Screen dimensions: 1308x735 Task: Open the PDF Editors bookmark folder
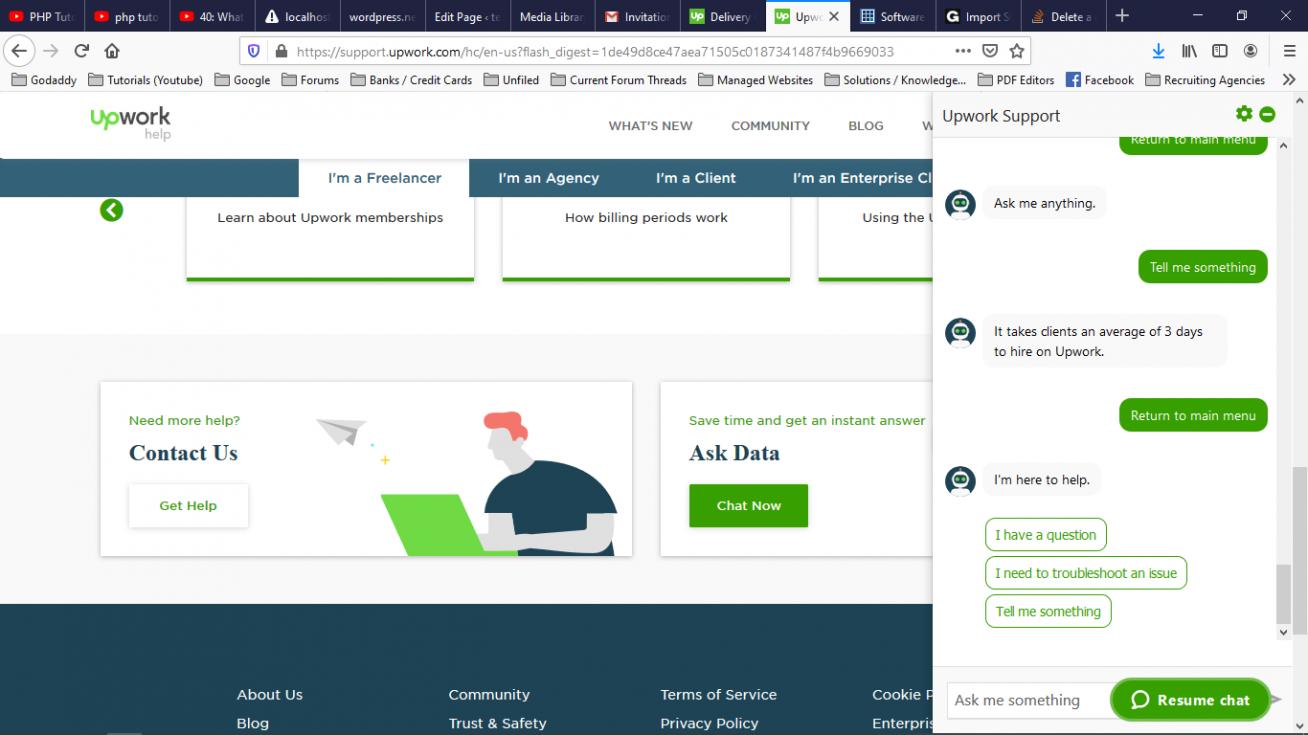pos(1015,80)
